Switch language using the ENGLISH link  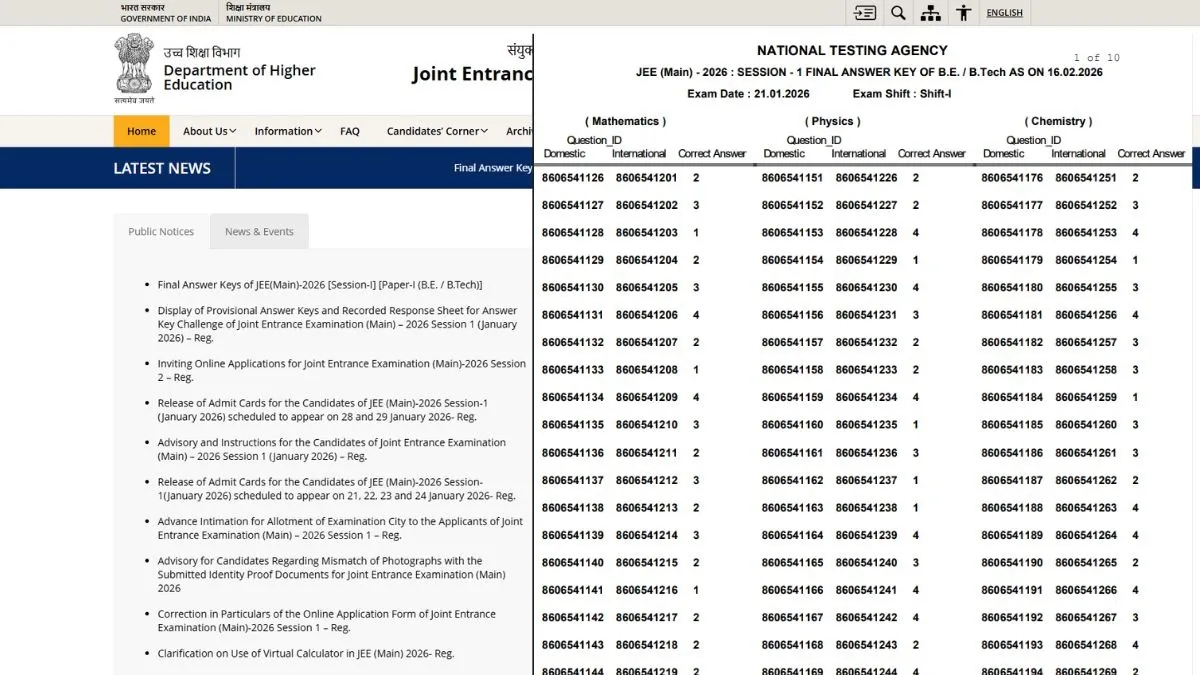1004,13
